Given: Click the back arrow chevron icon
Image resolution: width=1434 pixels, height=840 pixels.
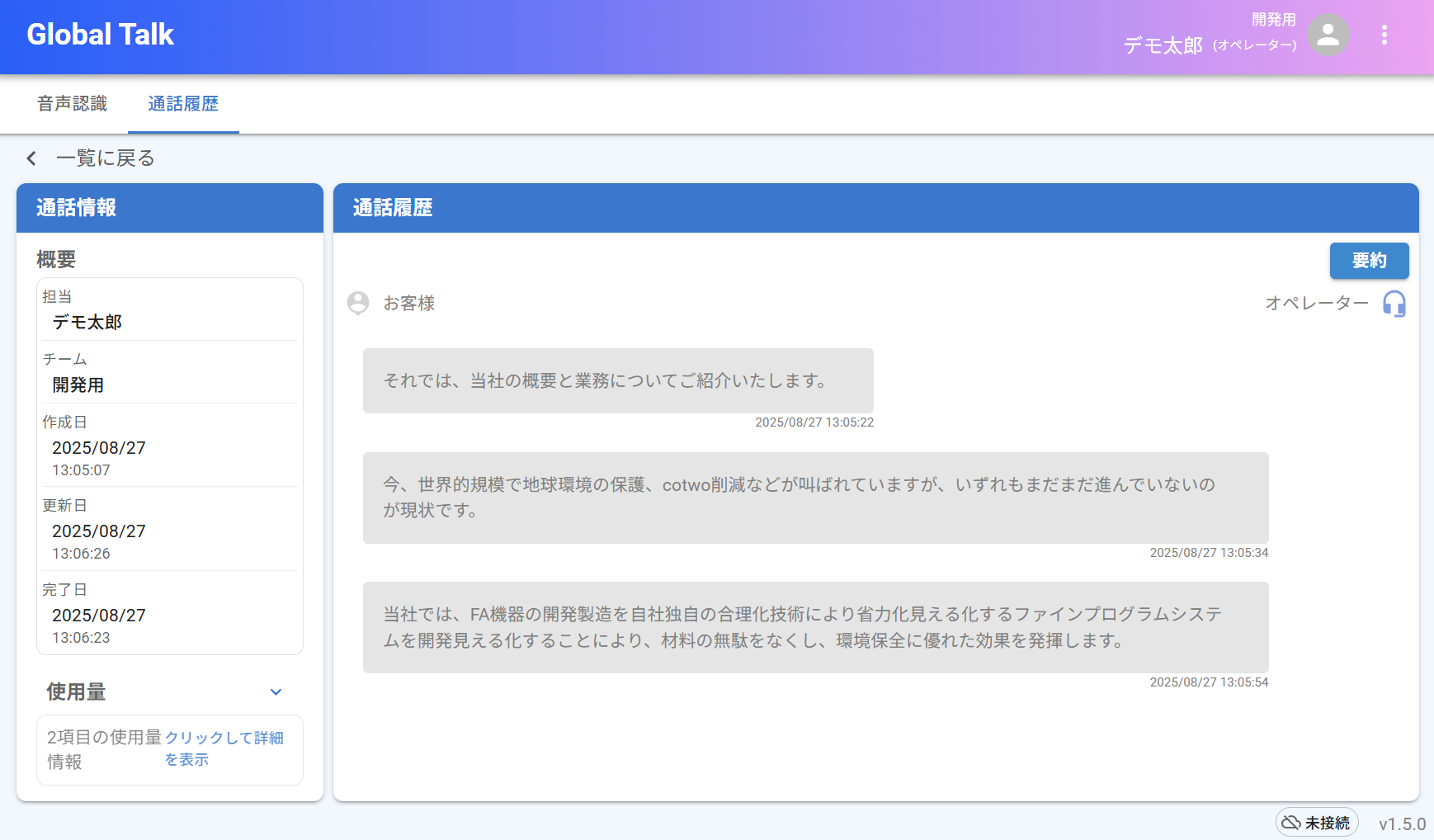Looking at the screenshot, I should point(31,158).
